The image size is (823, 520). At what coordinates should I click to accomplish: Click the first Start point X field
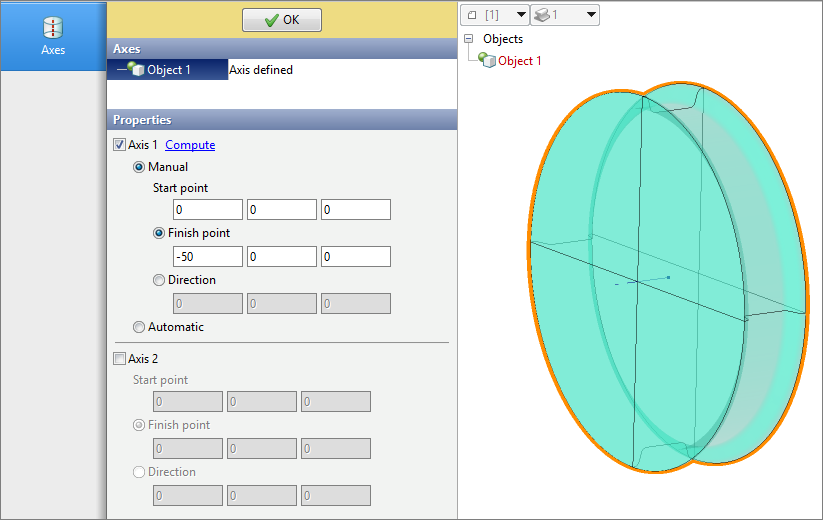[208, 210]
